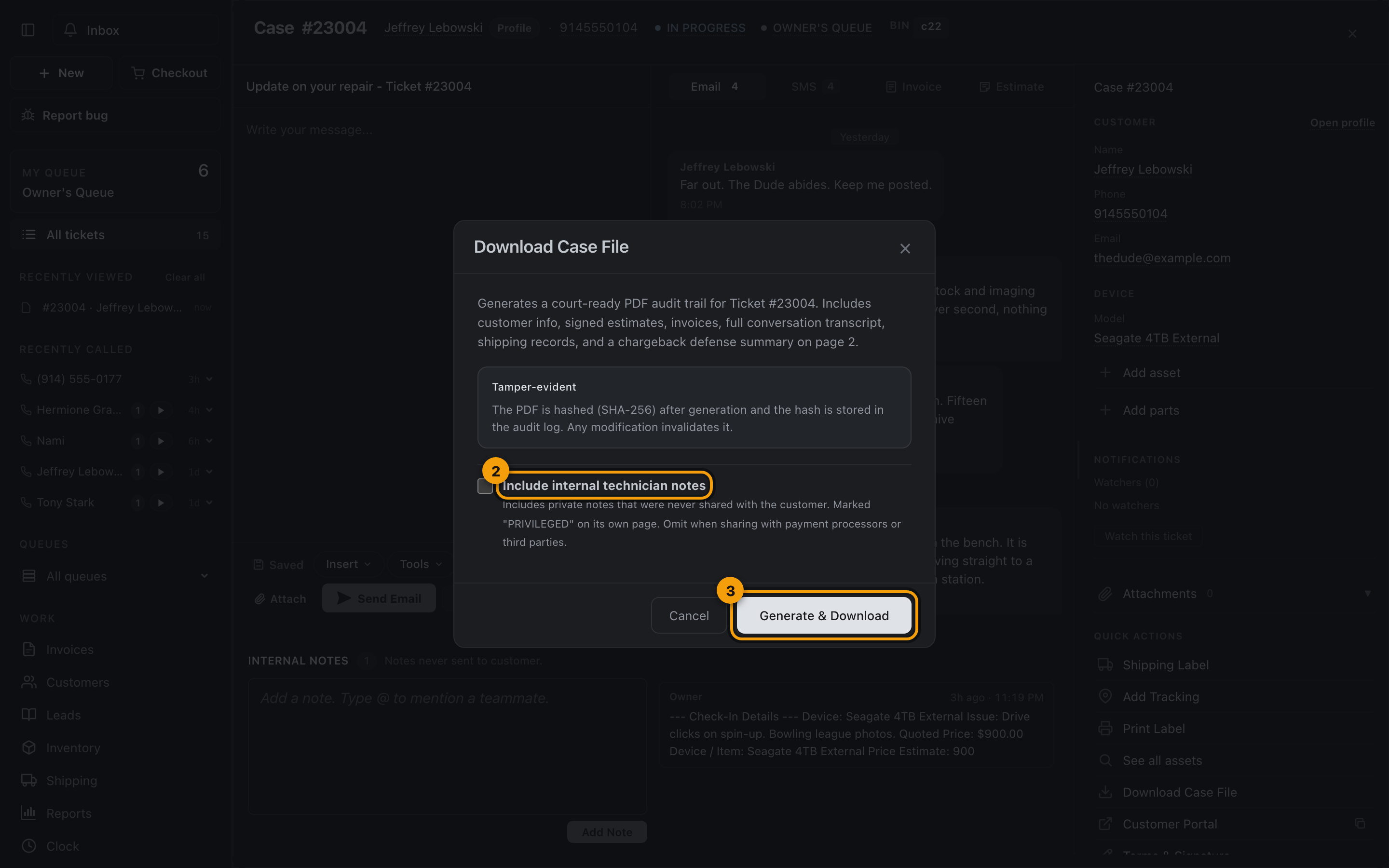Screen dimensions: 1389x868
Task: Expand Jeffrey Lebowski call entry
Action: coord(209,471)
